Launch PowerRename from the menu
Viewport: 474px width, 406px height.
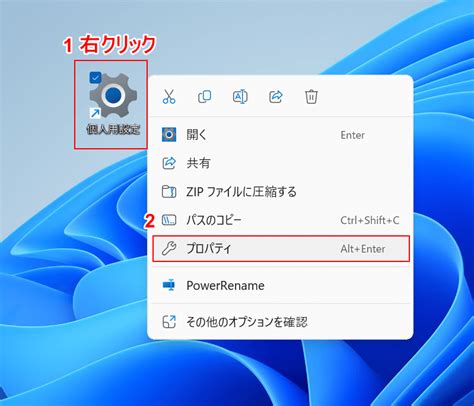coord(281,285)
